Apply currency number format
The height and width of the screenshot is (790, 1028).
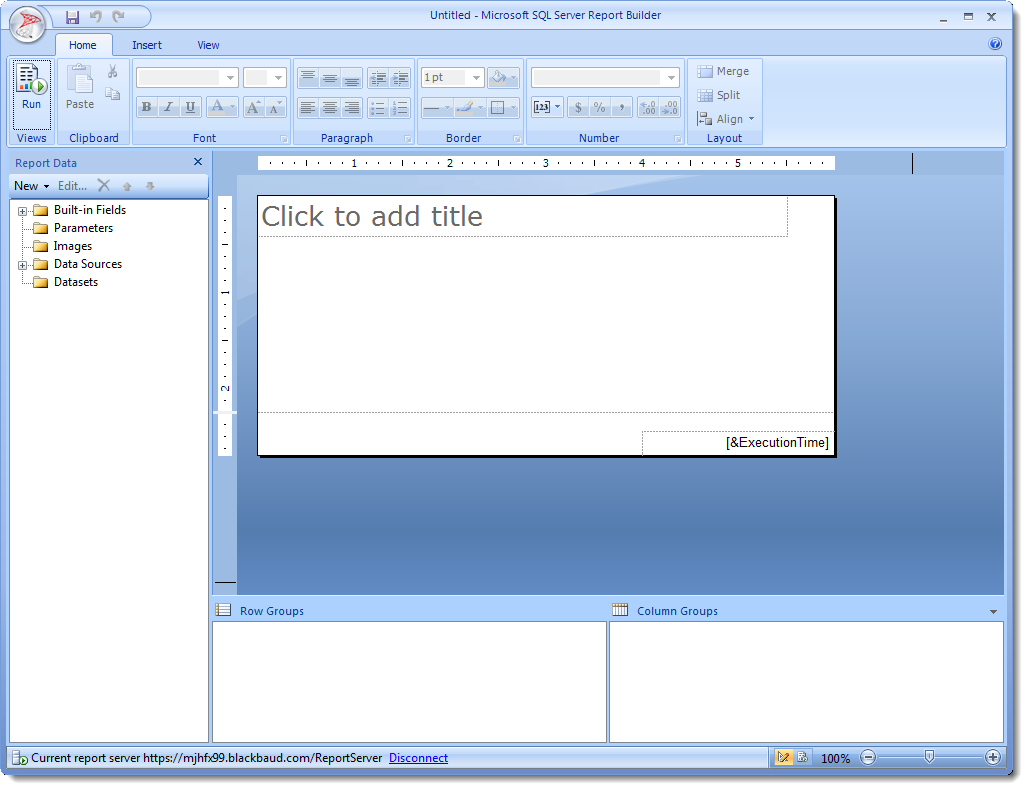click(x=578, y=107)
